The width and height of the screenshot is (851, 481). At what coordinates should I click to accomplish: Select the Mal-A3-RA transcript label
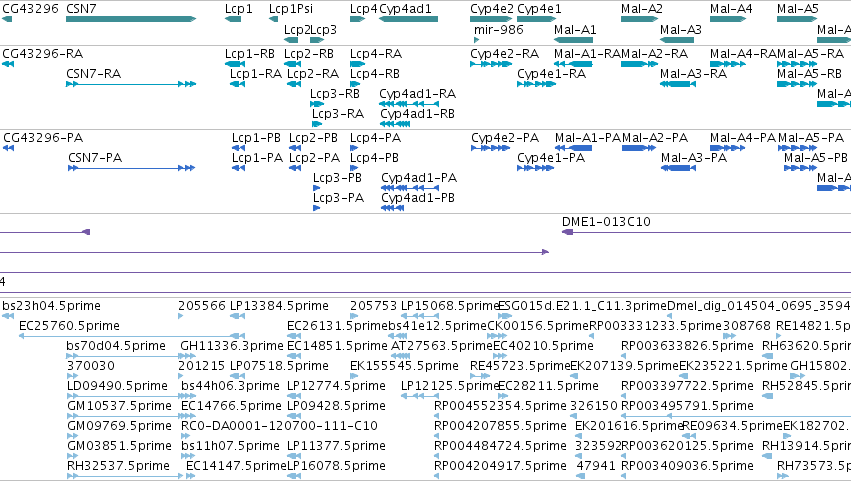click(694, 74)
